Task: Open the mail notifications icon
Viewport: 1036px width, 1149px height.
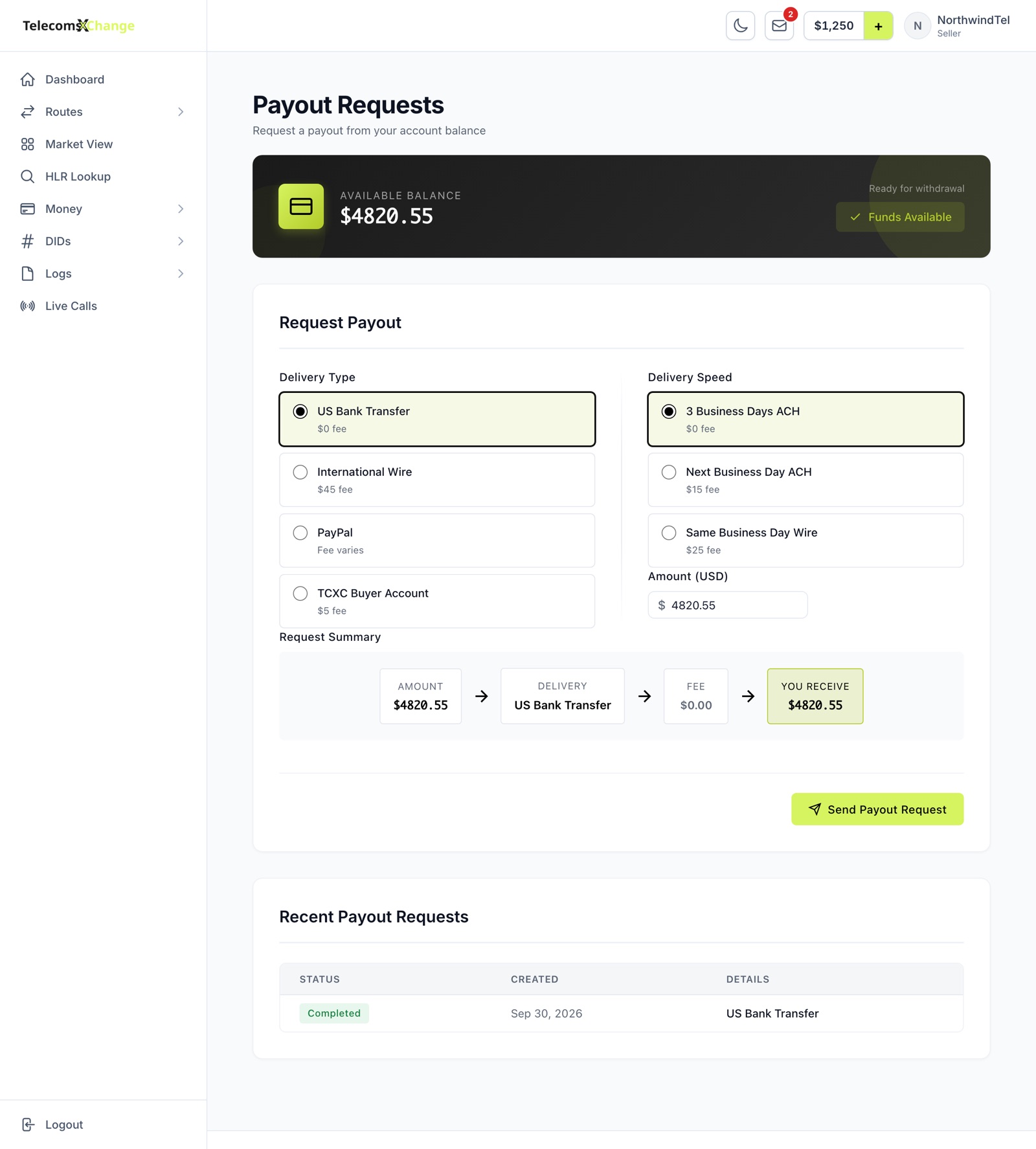Action: [x=779, y=26]
